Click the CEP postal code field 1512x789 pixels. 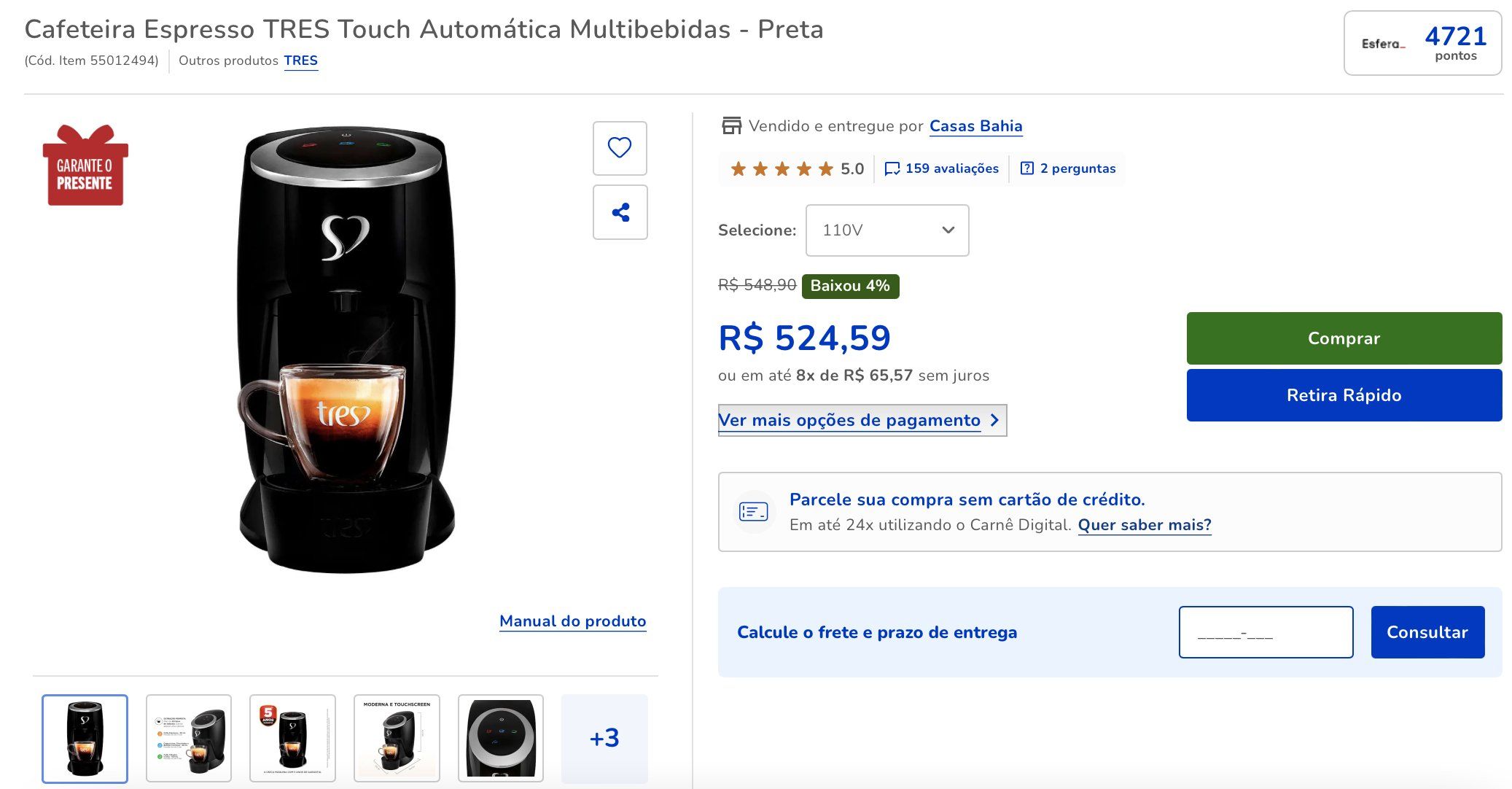(1266, 632)
